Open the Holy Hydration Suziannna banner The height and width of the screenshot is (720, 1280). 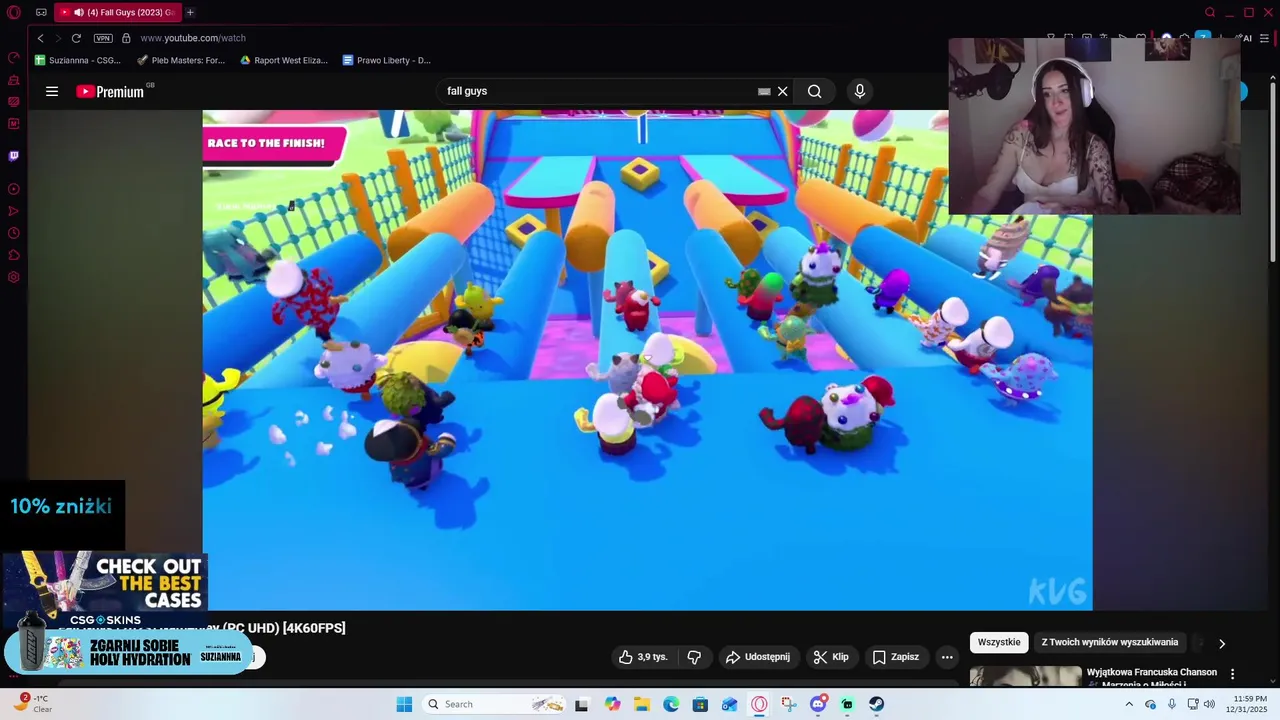[x=128, y=652]
